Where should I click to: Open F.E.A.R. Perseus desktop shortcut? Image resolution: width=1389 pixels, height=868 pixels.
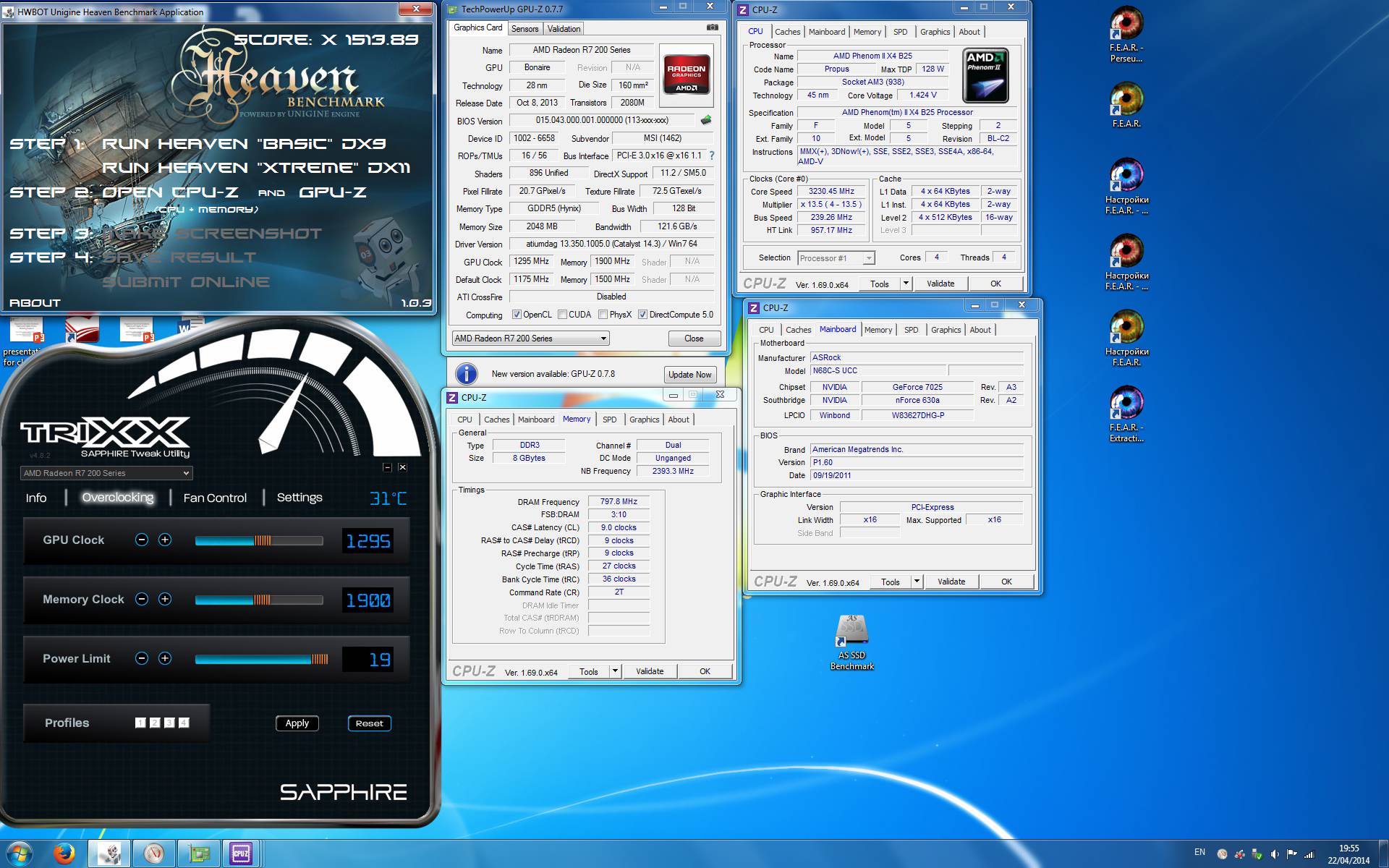1126,35
